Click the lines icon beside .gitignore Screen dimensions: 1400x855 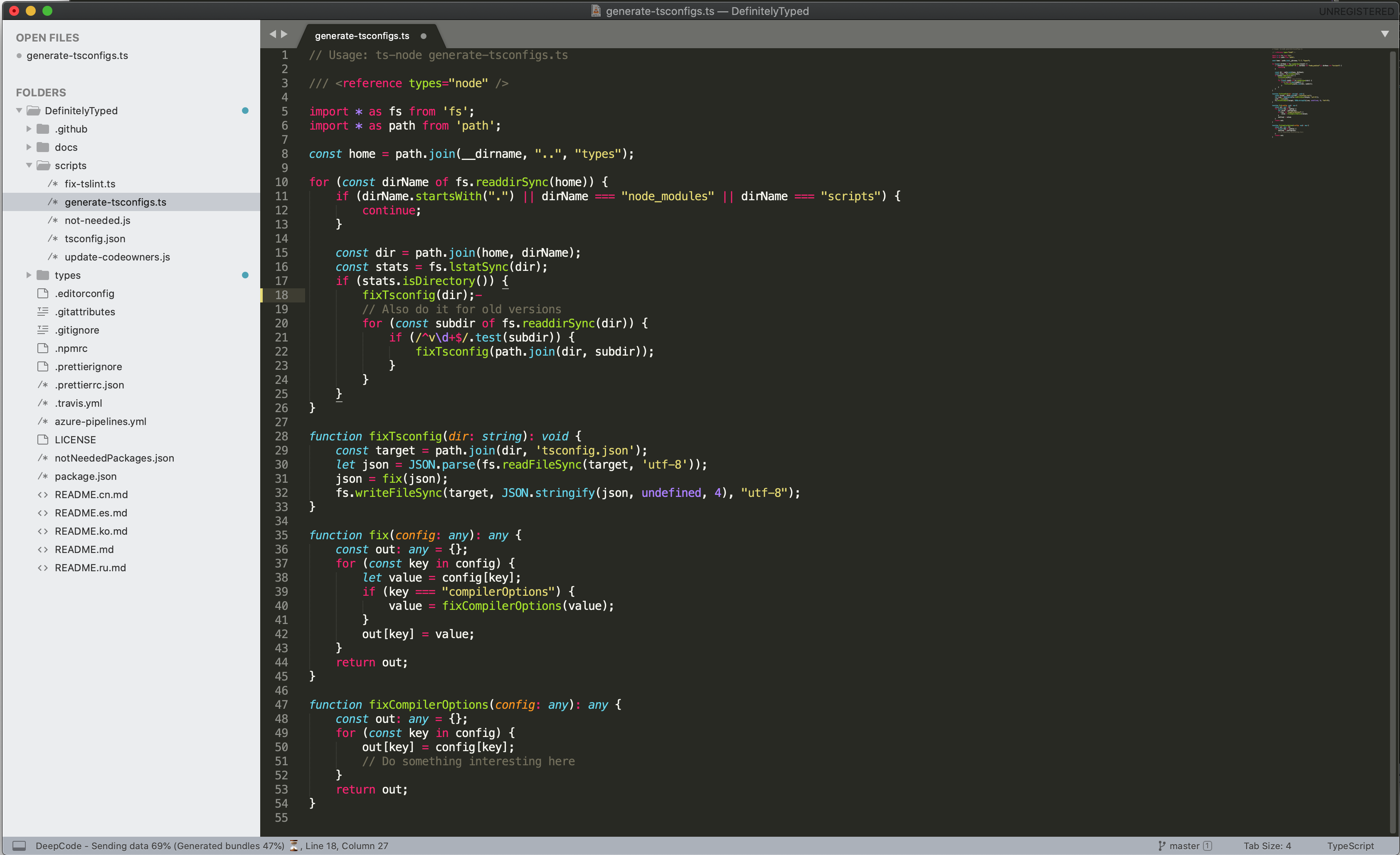point(43,330)
